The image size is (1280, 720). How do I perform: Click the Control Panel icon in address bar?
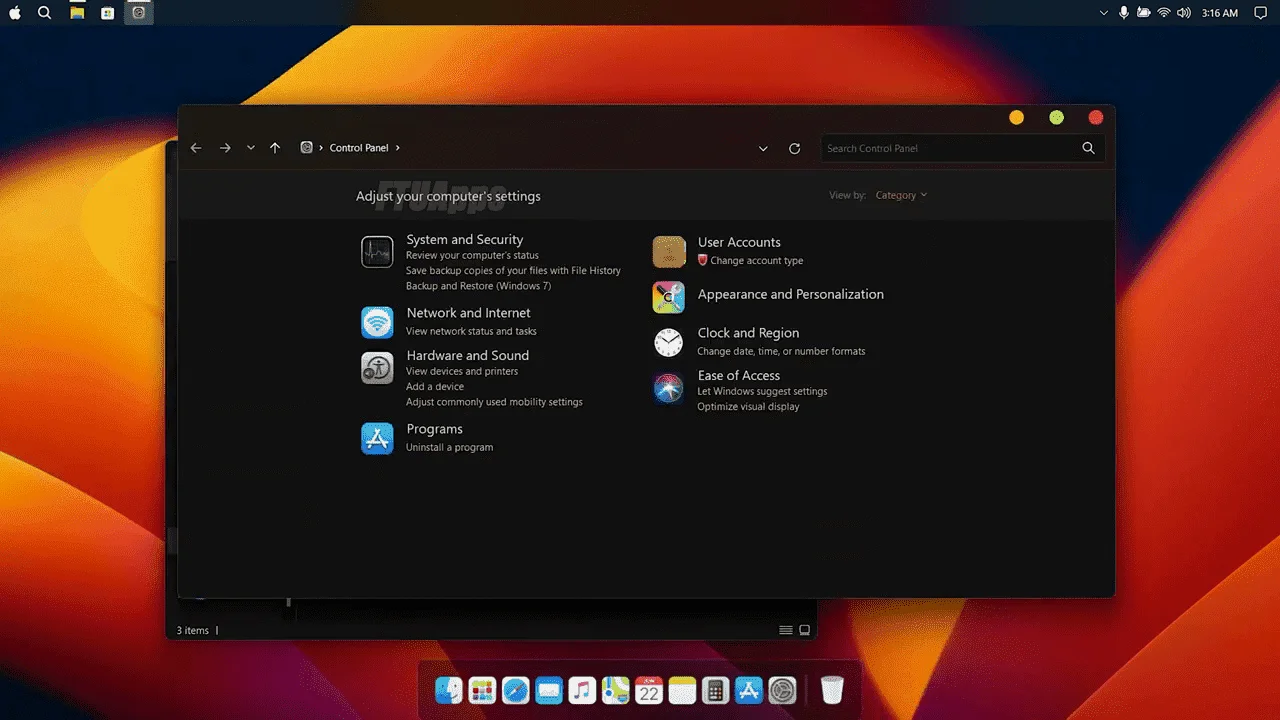click(307, 147)
